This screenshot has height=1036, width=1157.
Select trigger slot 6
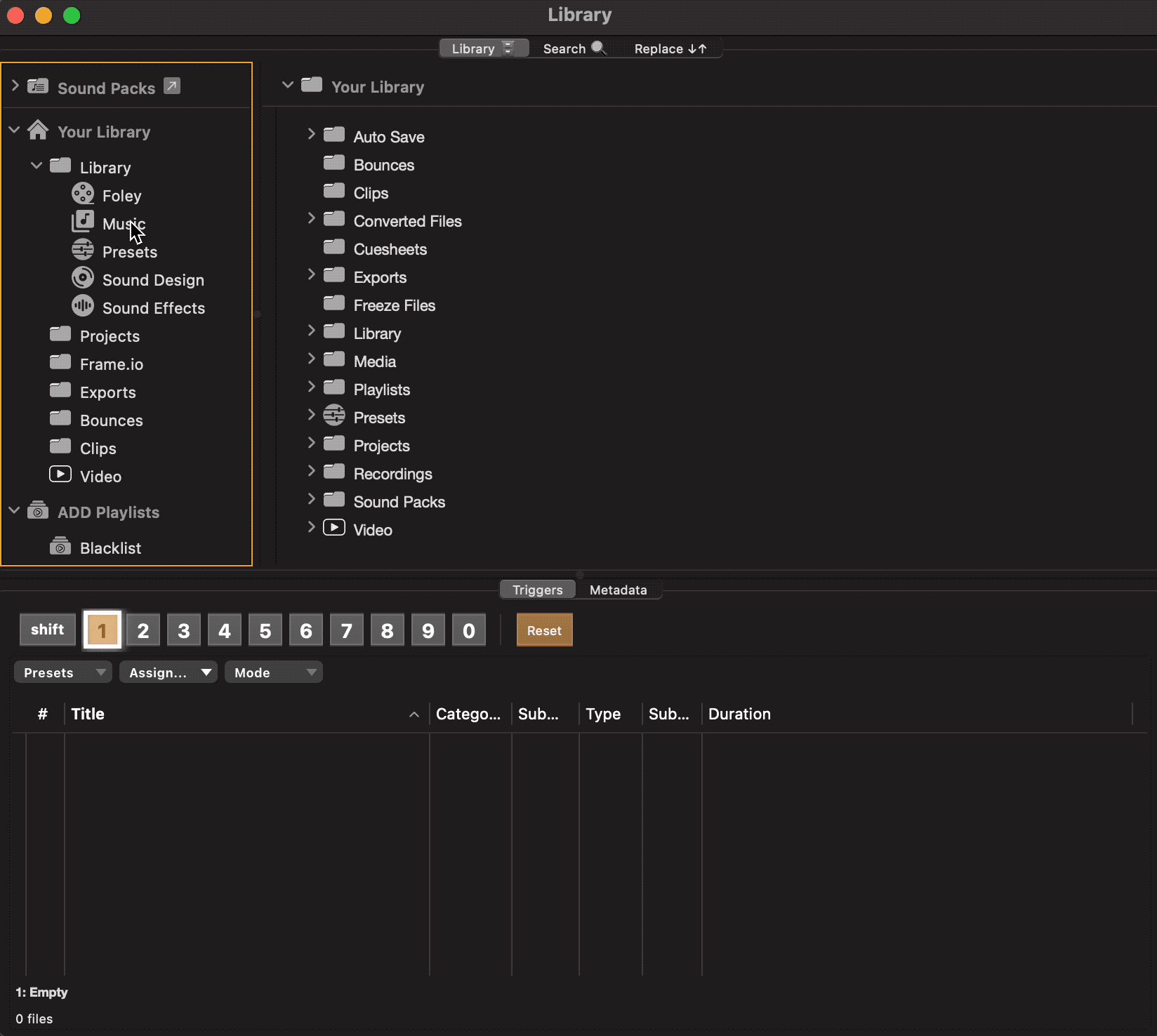click(306, 630)
